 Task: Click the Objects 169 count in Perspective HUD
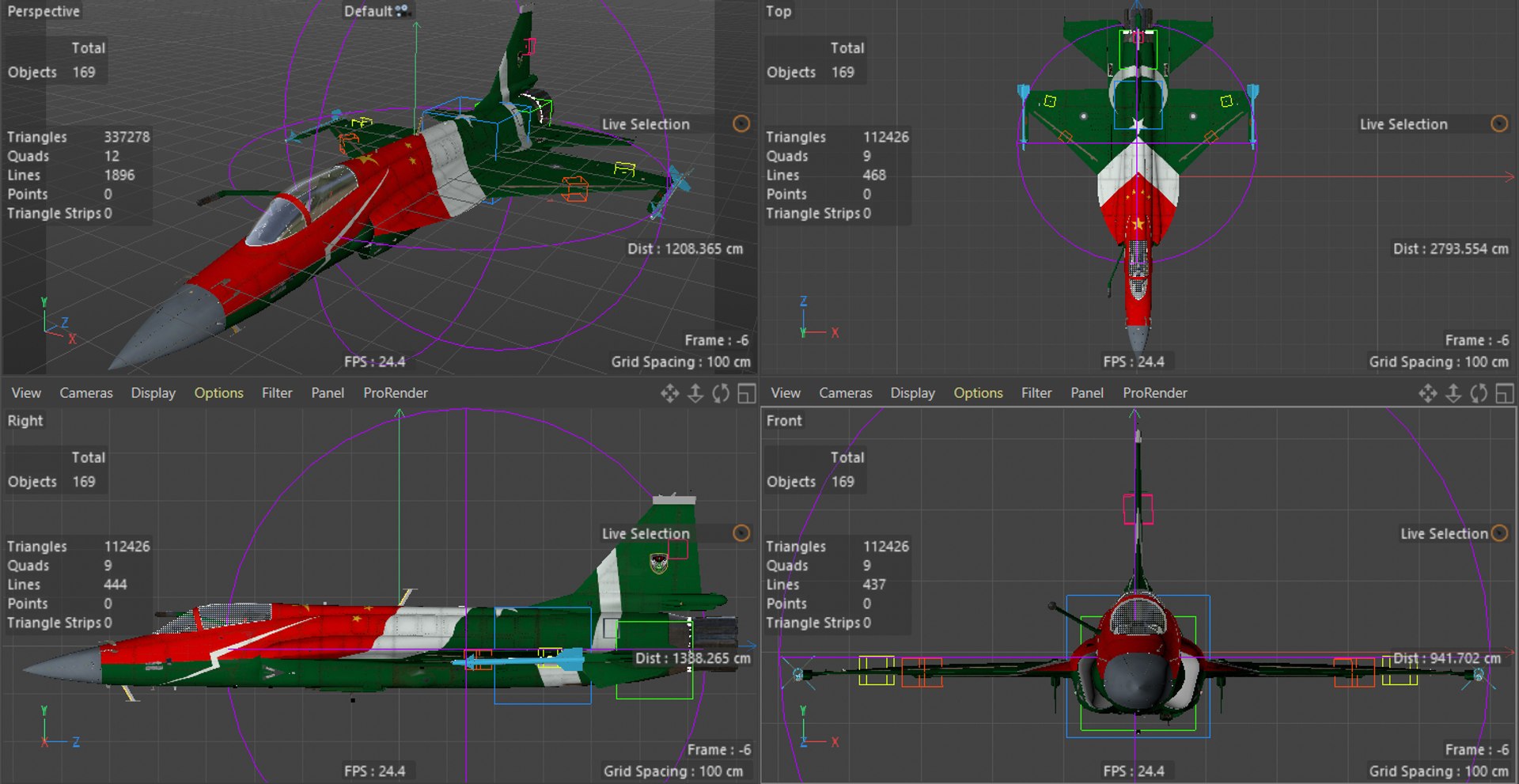point(84,72)
